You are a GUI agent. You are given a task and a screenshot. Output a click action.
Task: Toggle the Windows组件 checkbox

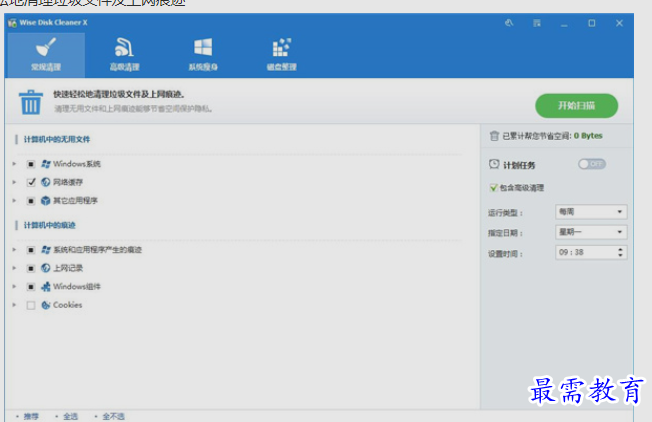click(31, 286)
